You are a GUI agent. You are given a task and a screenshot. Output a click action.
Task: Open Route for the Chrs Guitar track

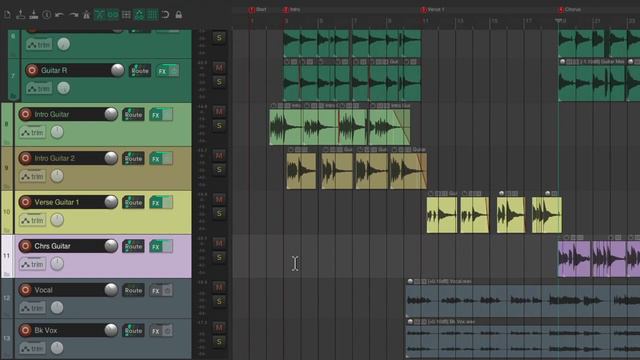tap(133, 246)
